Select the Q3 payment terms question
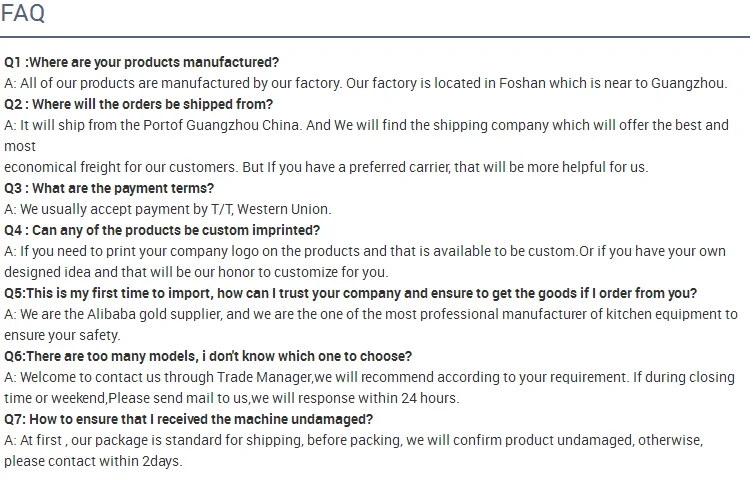753x480 pixels. tap(109, 188)
